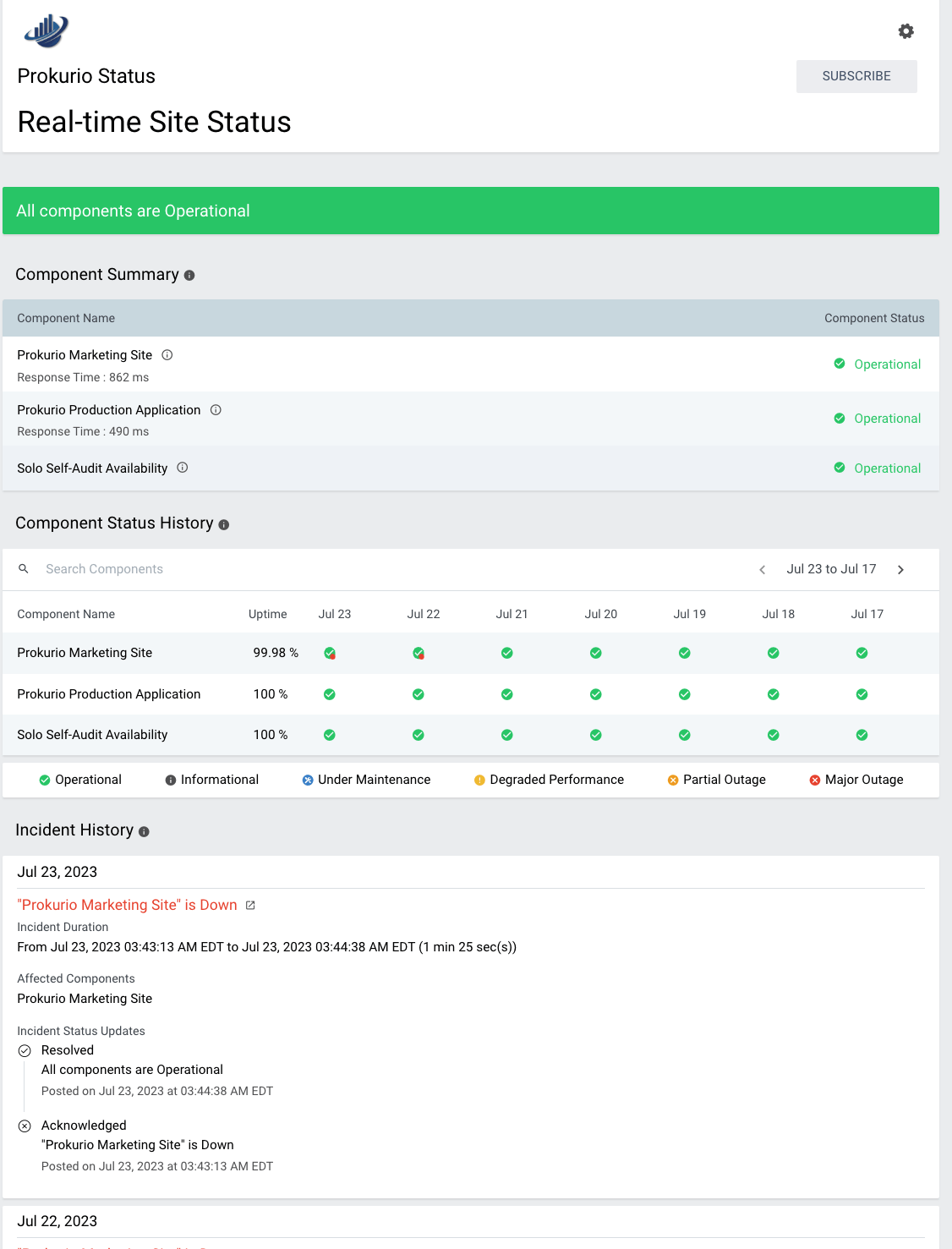Click the Resolved status update
Viewport: 952px width, 1249px height.
[68, 1050]
